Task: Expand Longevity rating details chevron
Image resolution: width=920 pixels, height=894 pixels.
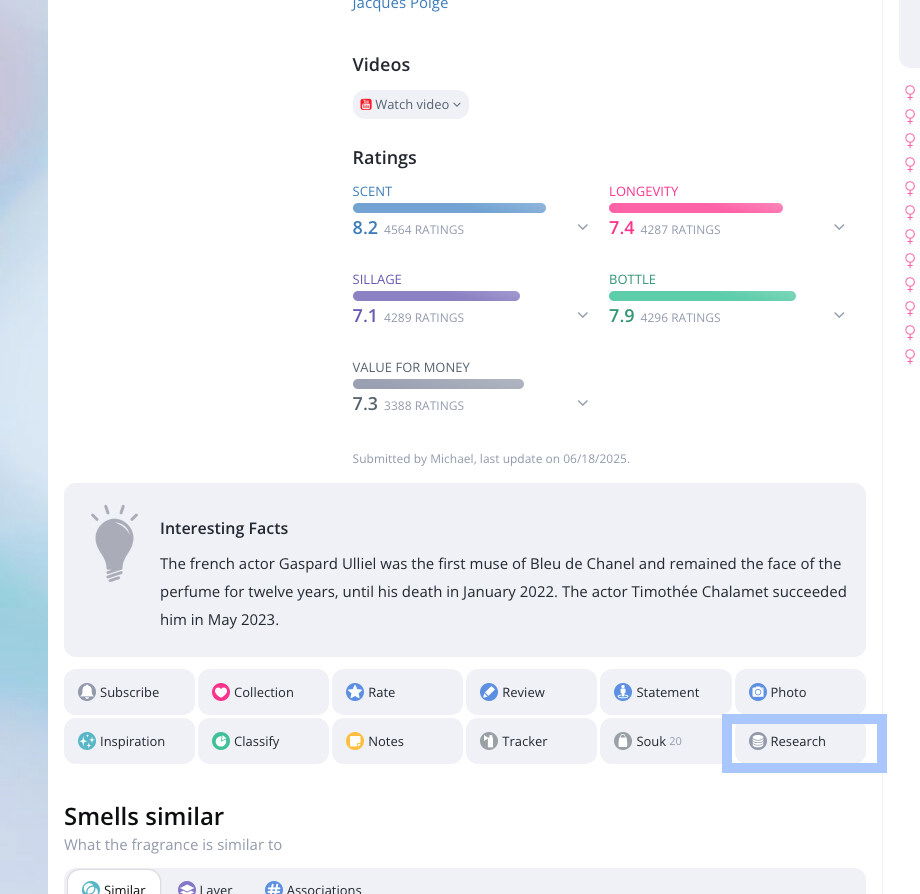Action: click(839, 227)
